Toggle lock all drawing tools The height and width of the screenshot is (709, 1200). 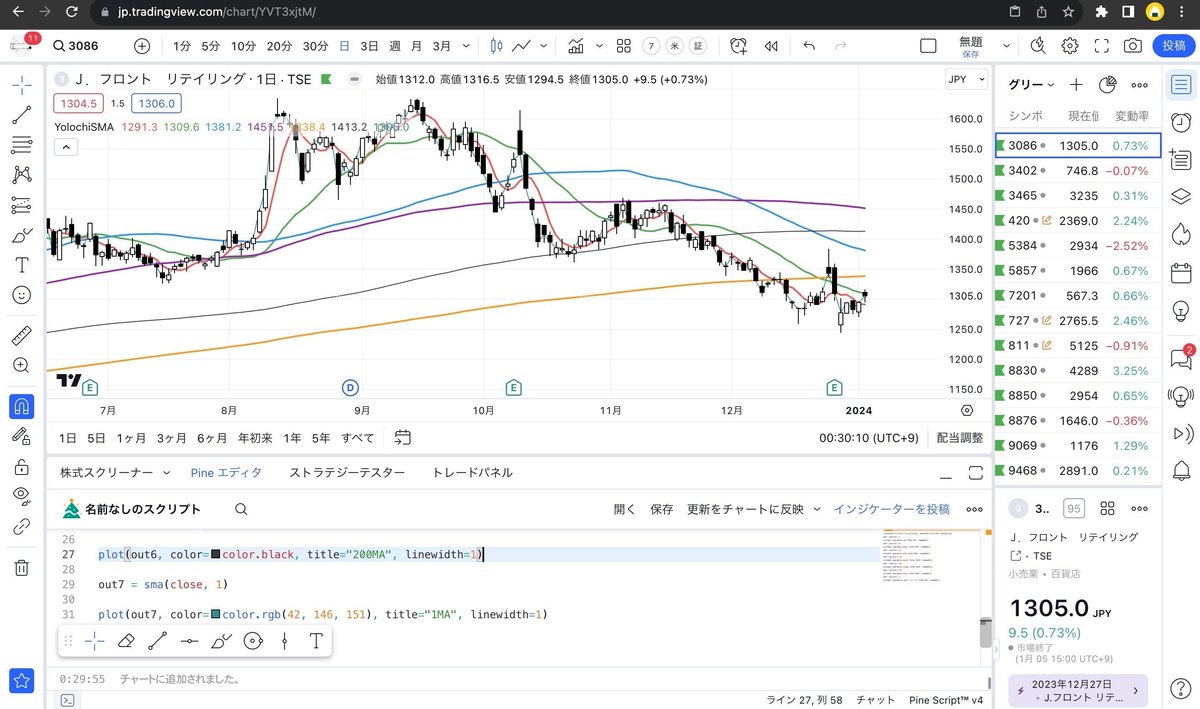(21, 466)
